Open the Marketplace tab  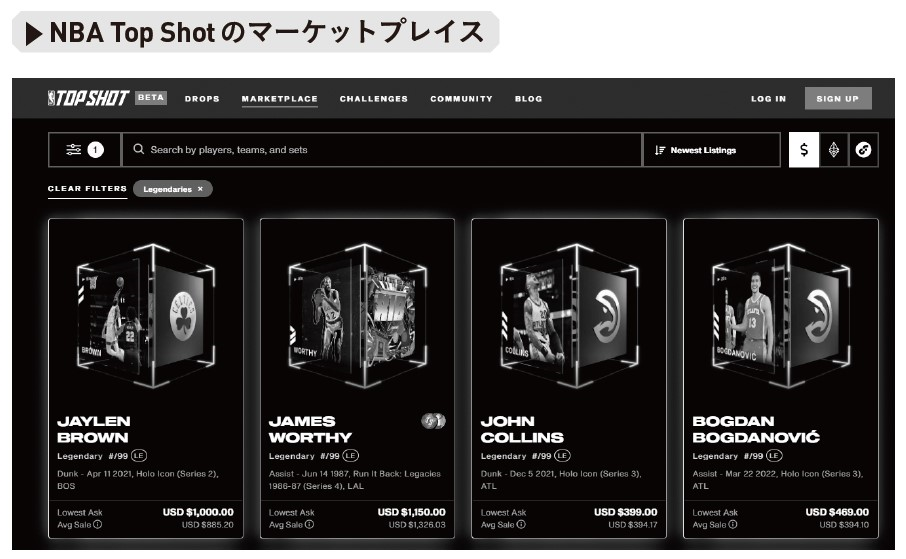280,99
